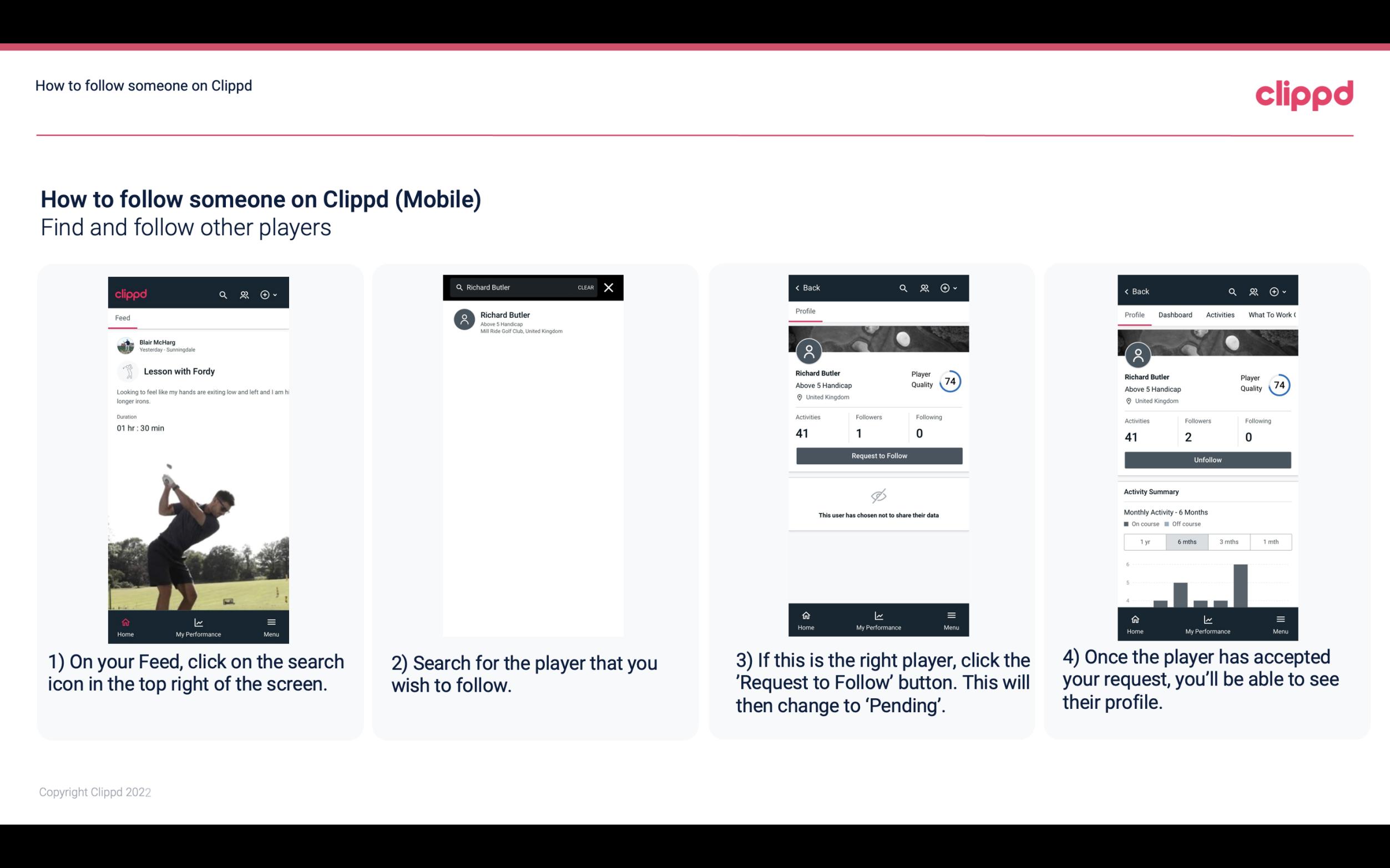Switch to the Dashboard tab
Image resolution: width=1390 pixels, height=868 pixels.
click(1176, 314)
